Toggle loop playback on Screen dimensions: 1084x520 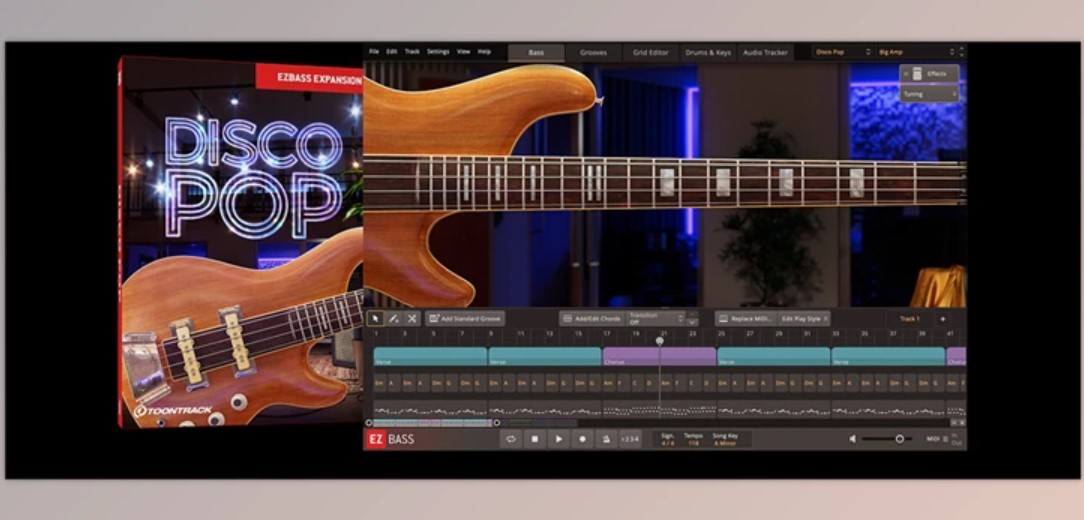pos(510,439)
